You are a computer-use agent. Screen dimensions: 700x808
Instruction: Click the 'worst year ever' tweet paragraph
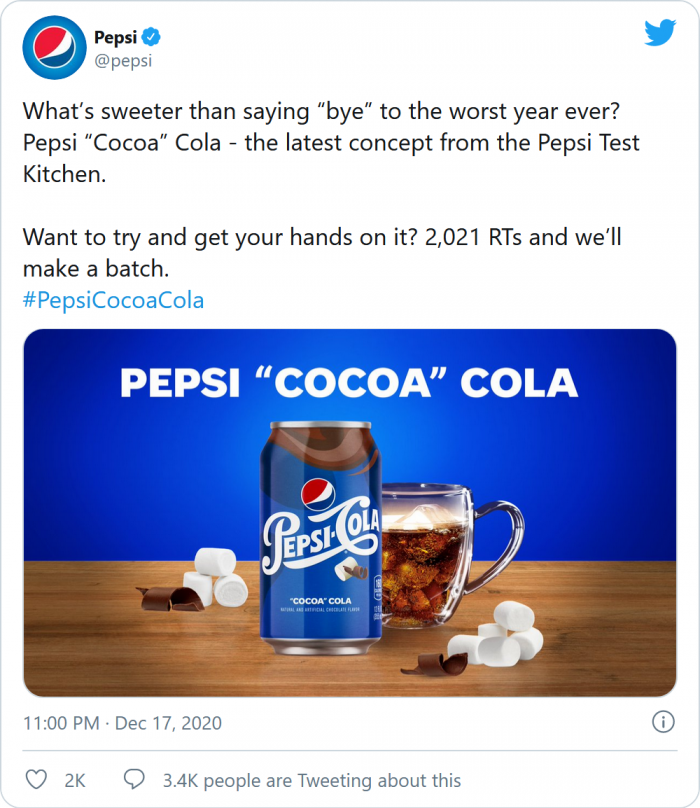330,143
